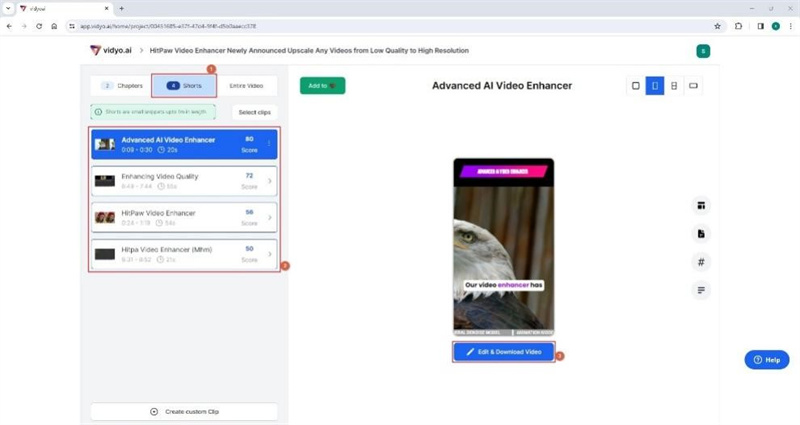This screenshot has height=425, width=800.
Task: Select HitPaw Video Enhancer clip thumbnail
Action: coord(105,217)
